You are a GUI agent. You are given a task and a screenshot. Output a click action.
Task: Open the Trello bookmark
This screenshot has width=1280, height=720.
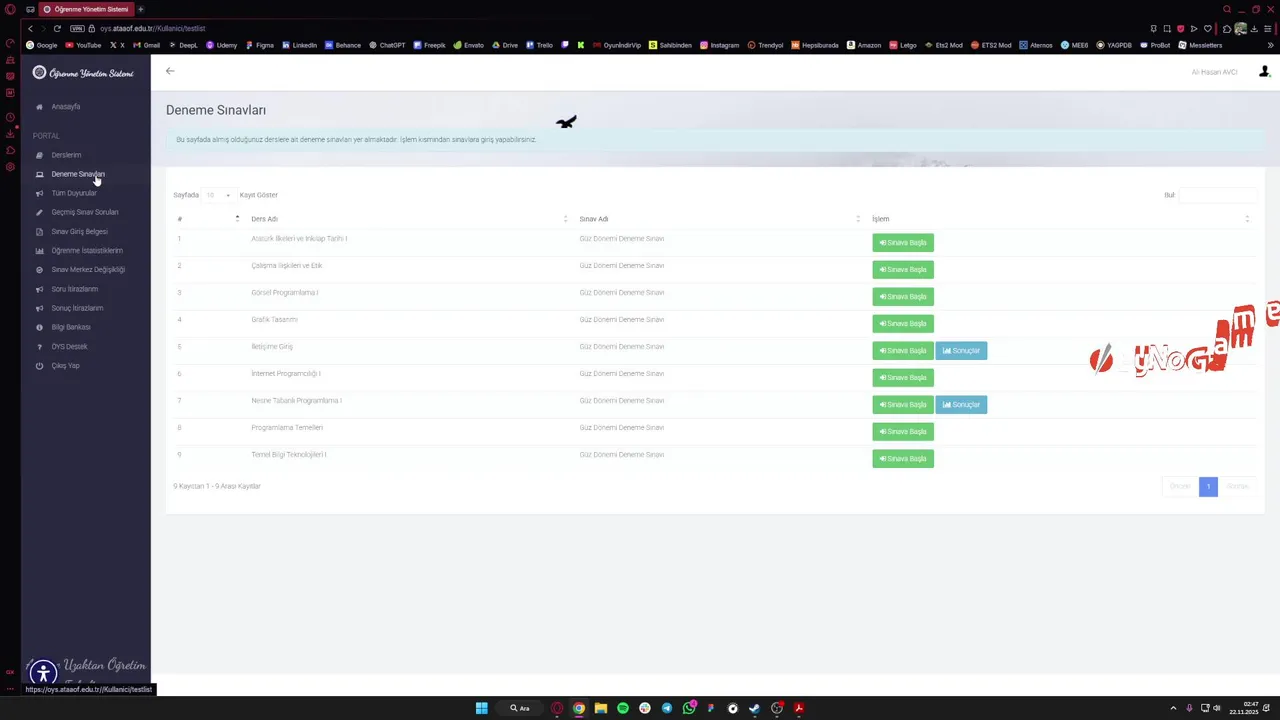[x=539, y=45]
